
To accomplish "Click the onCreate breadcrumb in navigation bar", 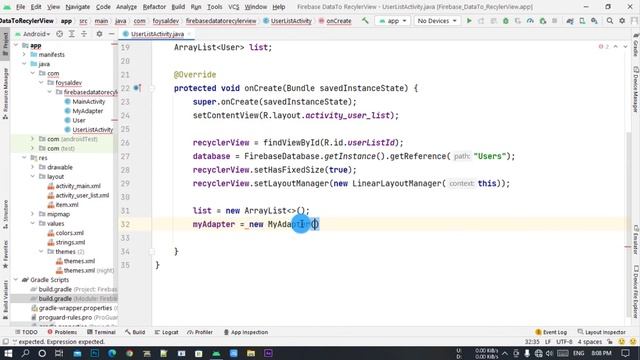I will click(x=335, y=21).
